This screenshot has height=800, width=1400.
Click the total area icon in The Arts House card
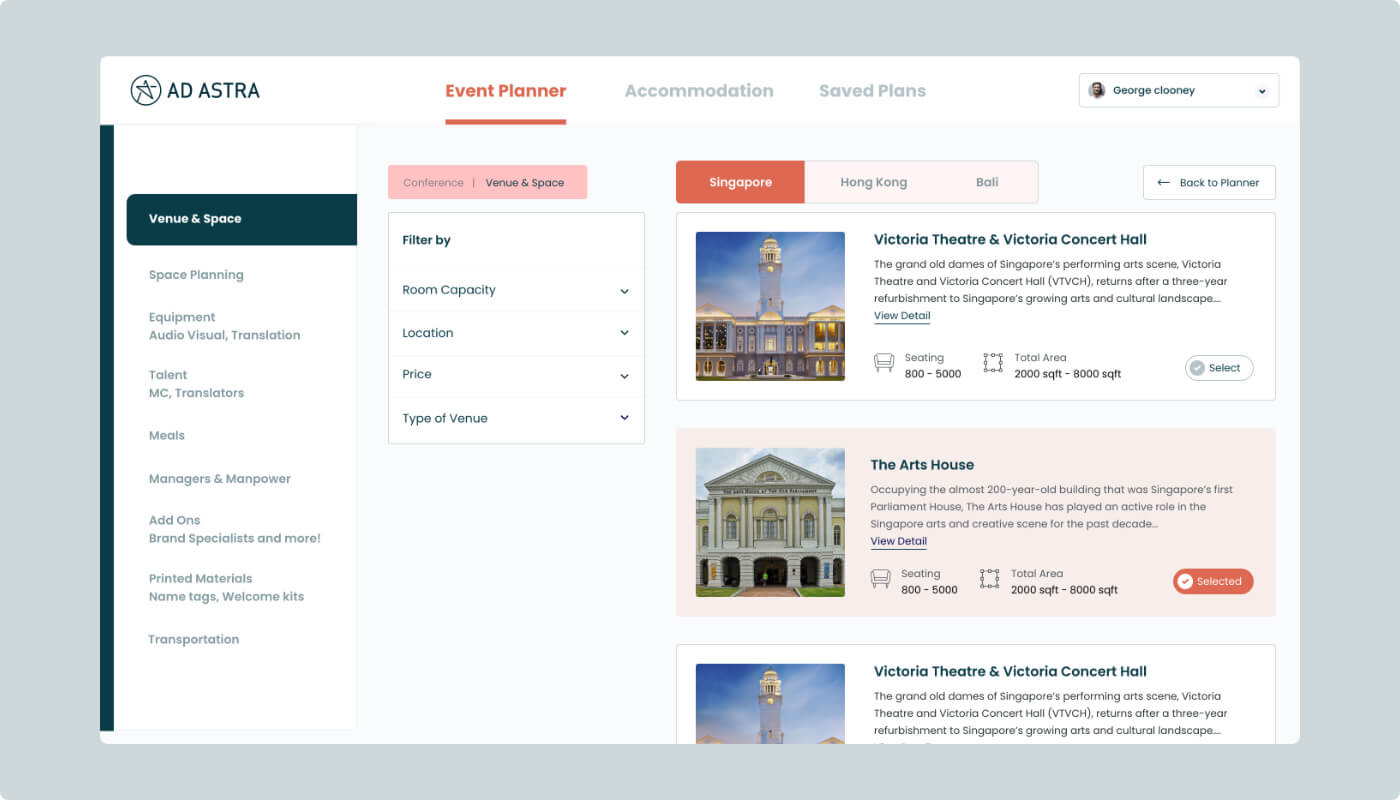coord(989,578)
